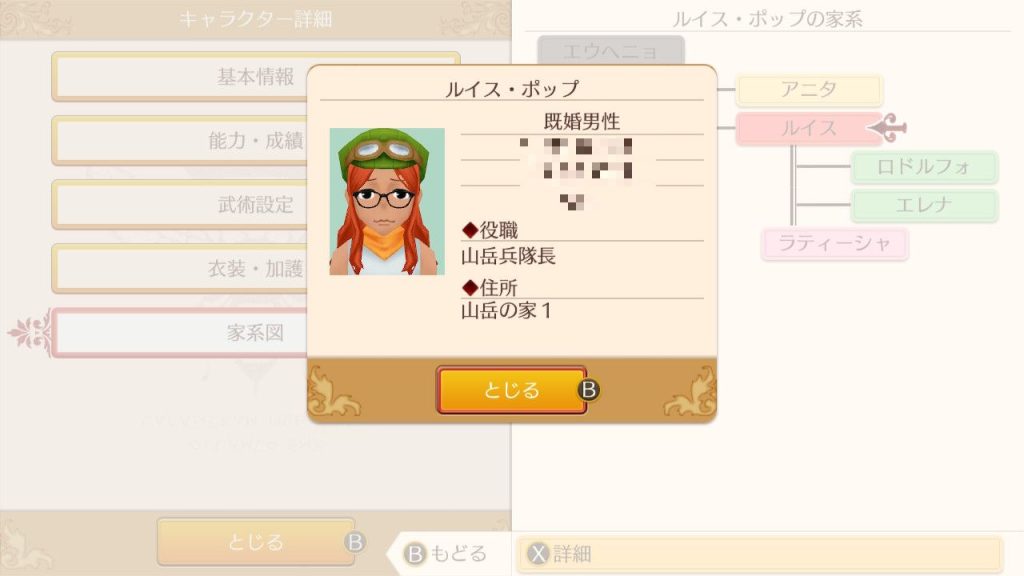Click the B icon on bottom-left とじる
The height and width of the screenshot is (576, 1024).
point(355,542)
